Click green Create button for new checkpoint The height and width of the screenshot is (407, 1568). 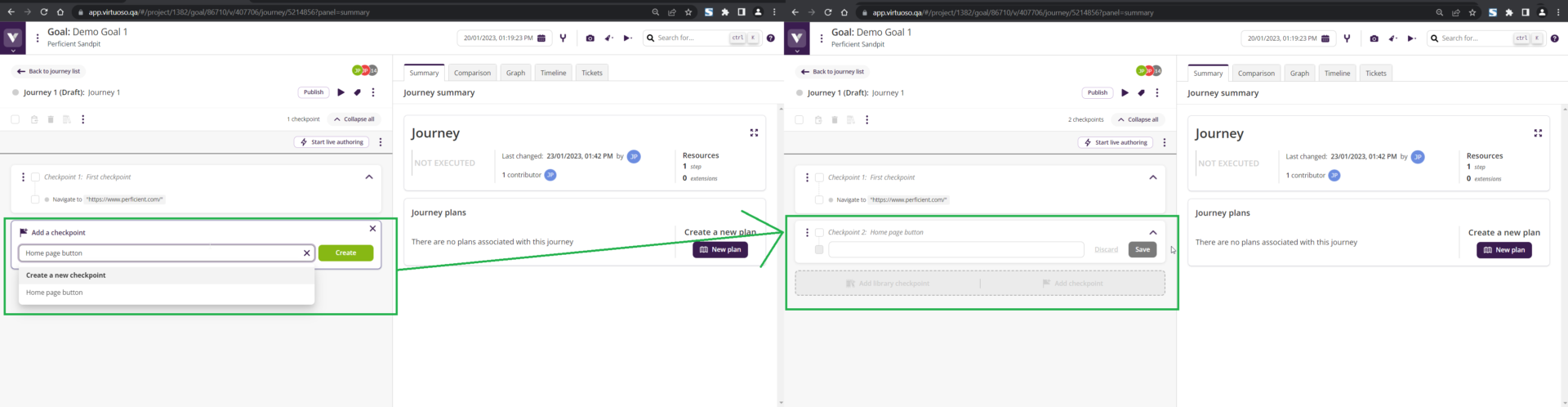345,253
